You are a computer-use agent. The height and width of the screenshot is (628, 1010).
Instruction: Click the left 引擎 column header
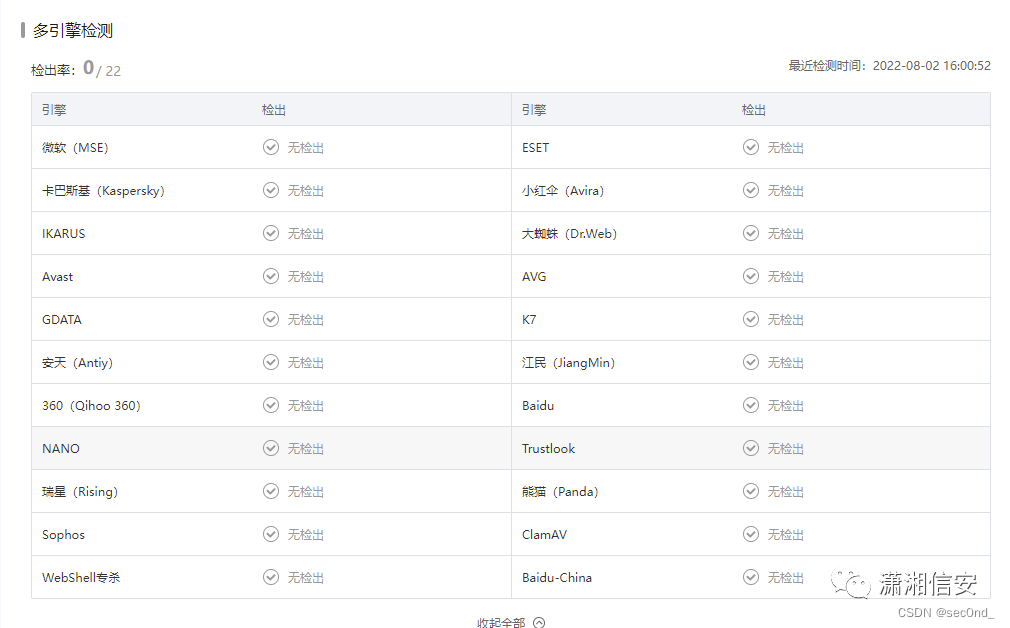tap(54, 109)
